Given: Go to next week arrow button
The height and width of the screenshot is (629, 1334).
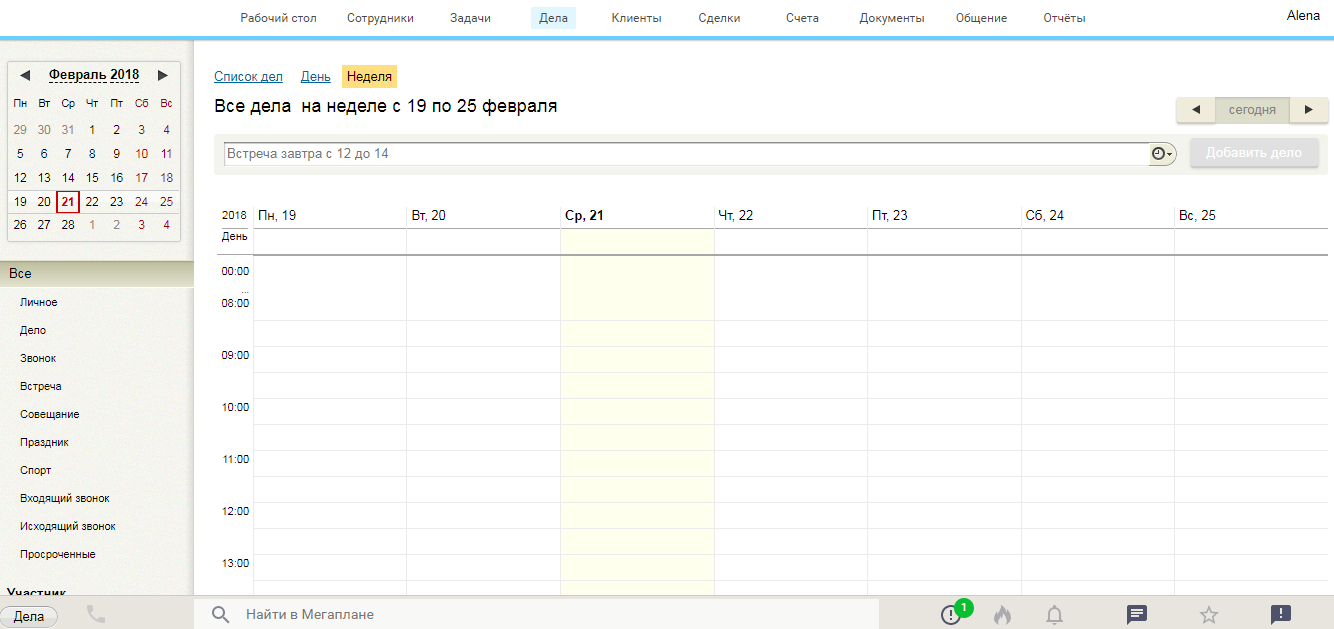Looking at the screenshot, I should [1309, 110].
